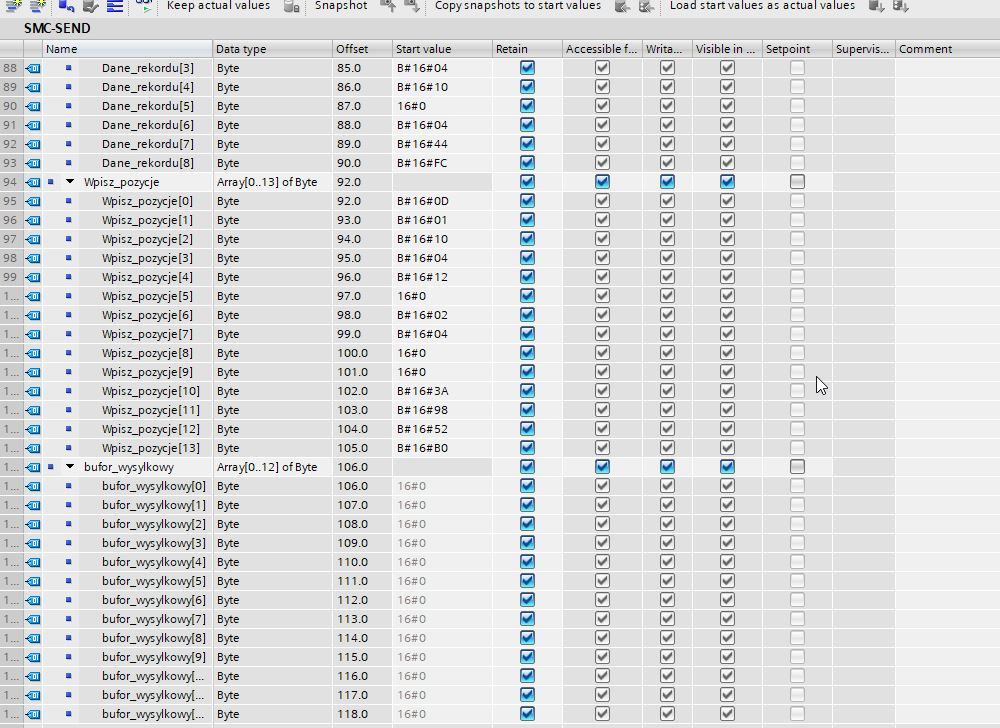Select the name cell Dane_rekordu[6]
This screenshot has height=728, width=1000.
coord(147,125)
